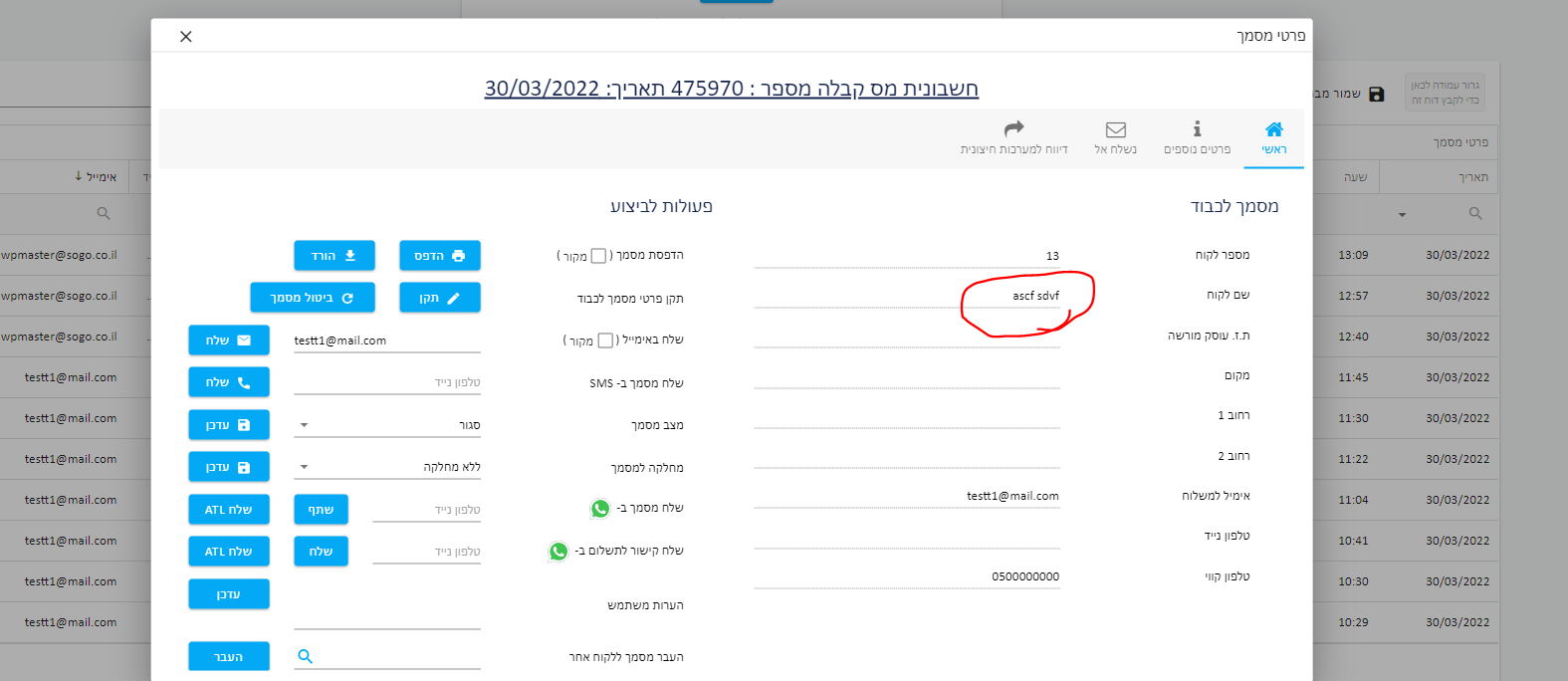Click the תקן edit button
Image resolution: width=1568 pixels, height=681 pixels.
(440, 298)
